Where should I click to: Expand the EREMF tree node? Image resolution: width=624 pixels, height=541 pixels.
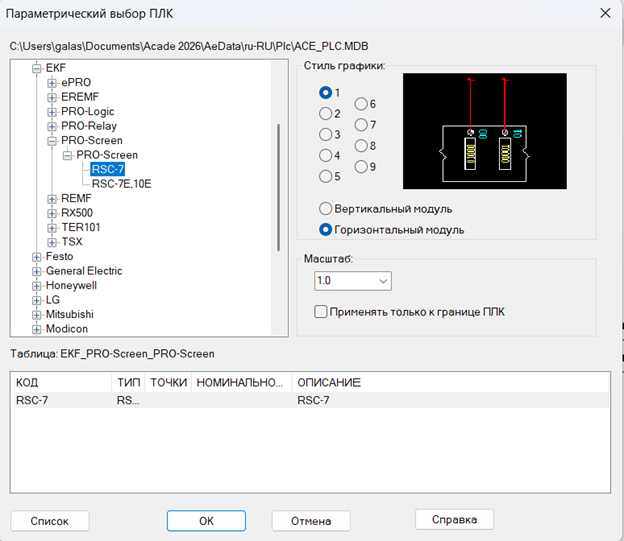tap(52, 97)
